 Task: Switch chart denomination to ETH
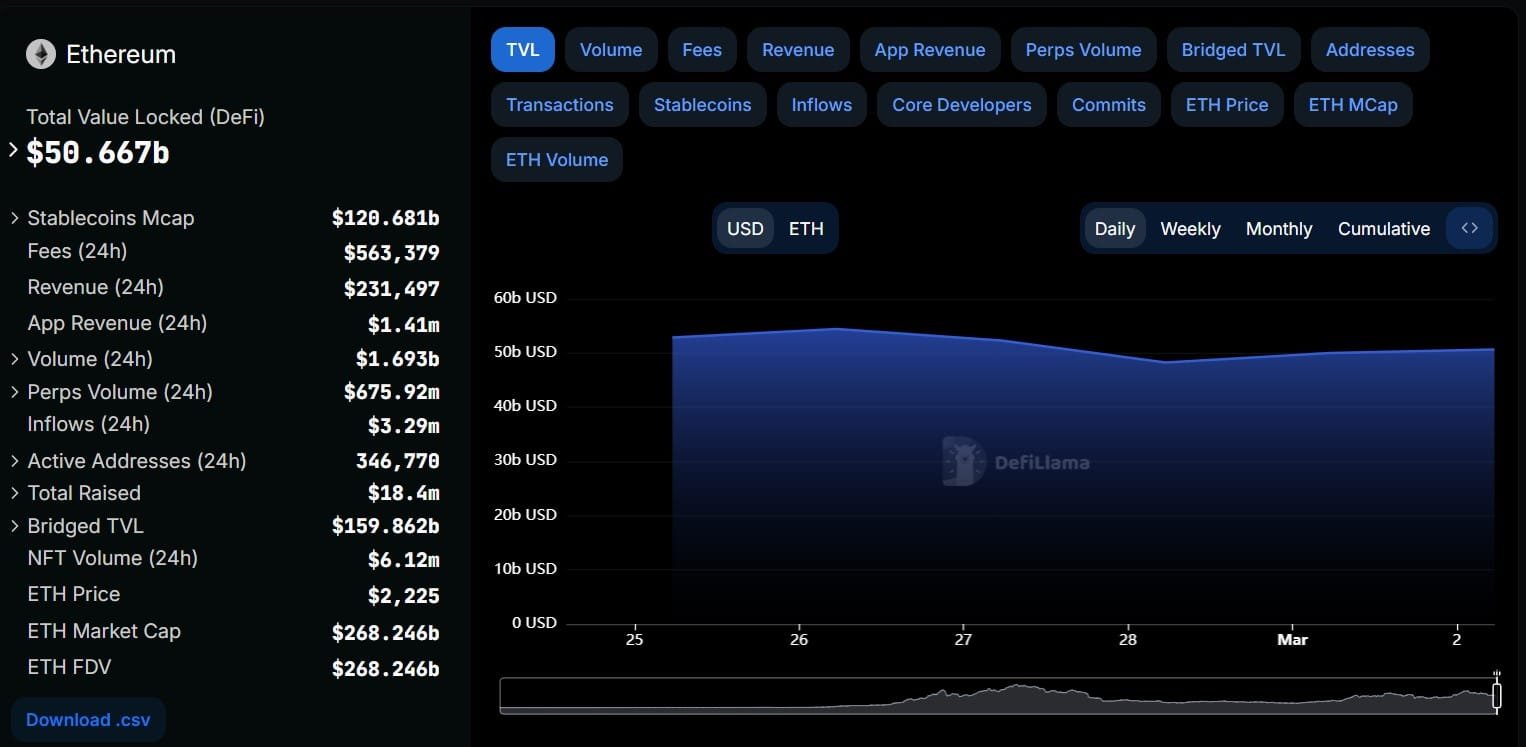click(806, 228)
